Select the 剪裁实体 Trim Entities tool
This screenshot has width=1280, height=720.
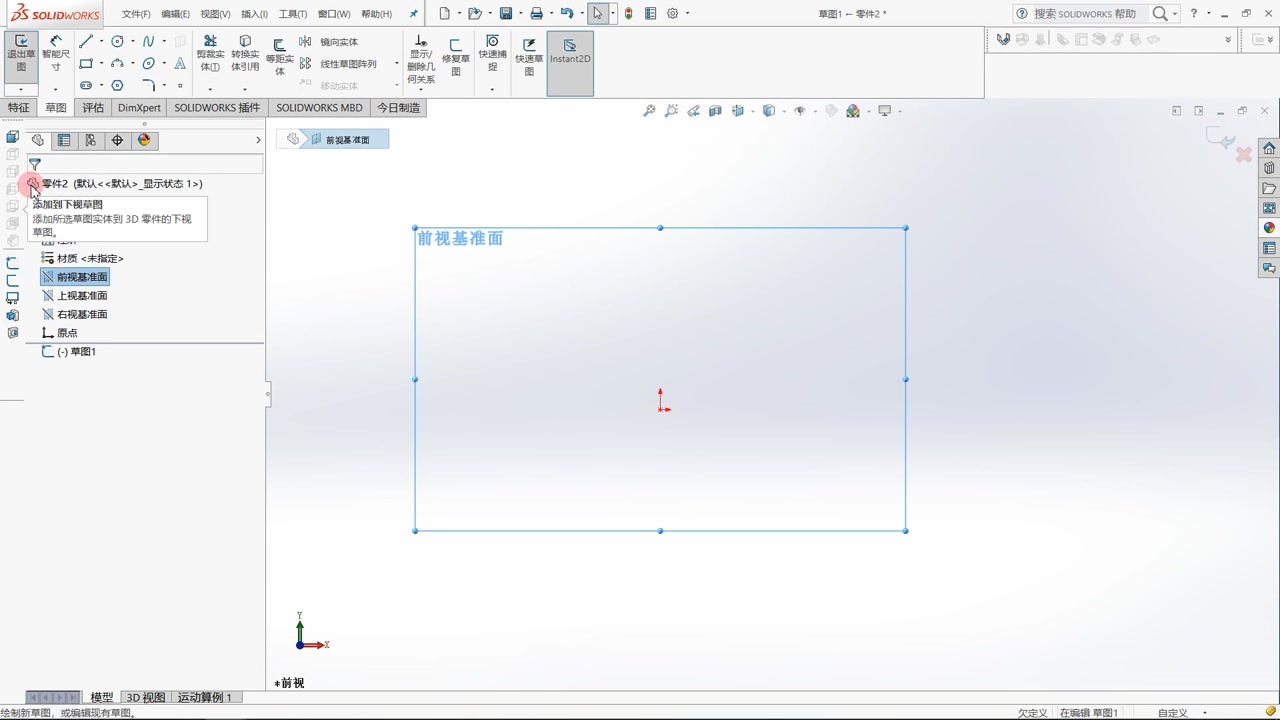click(x=210, y=54)
